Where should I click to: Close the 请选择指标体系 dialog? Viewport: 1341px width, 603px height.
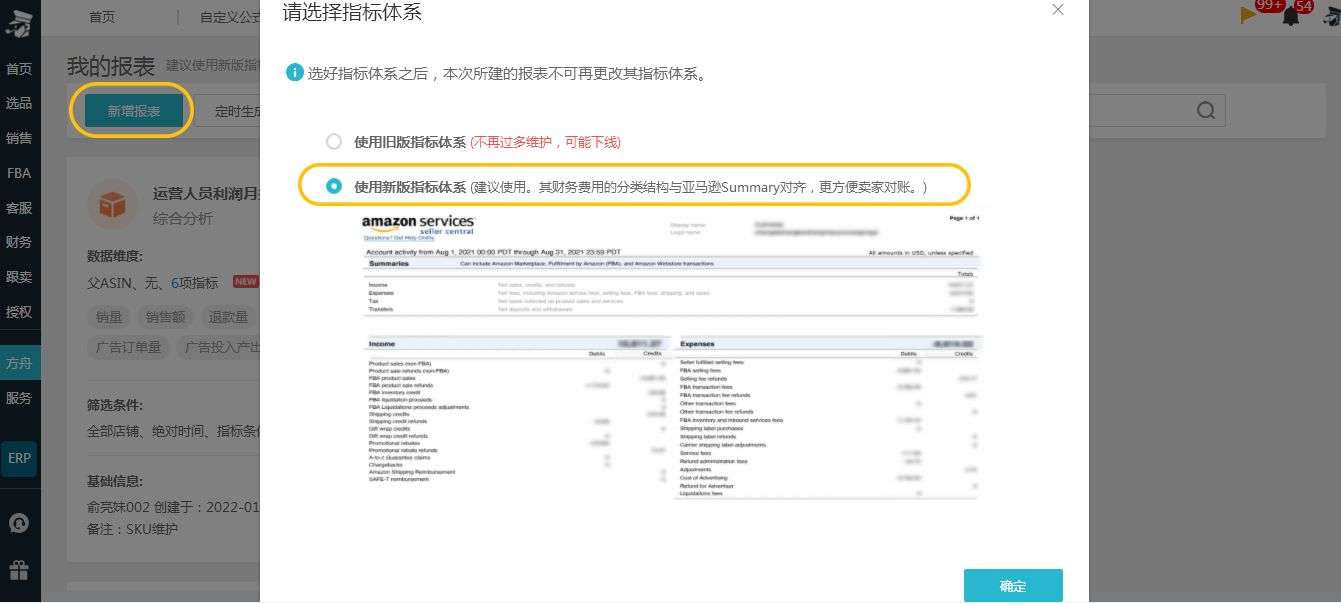1058,10
